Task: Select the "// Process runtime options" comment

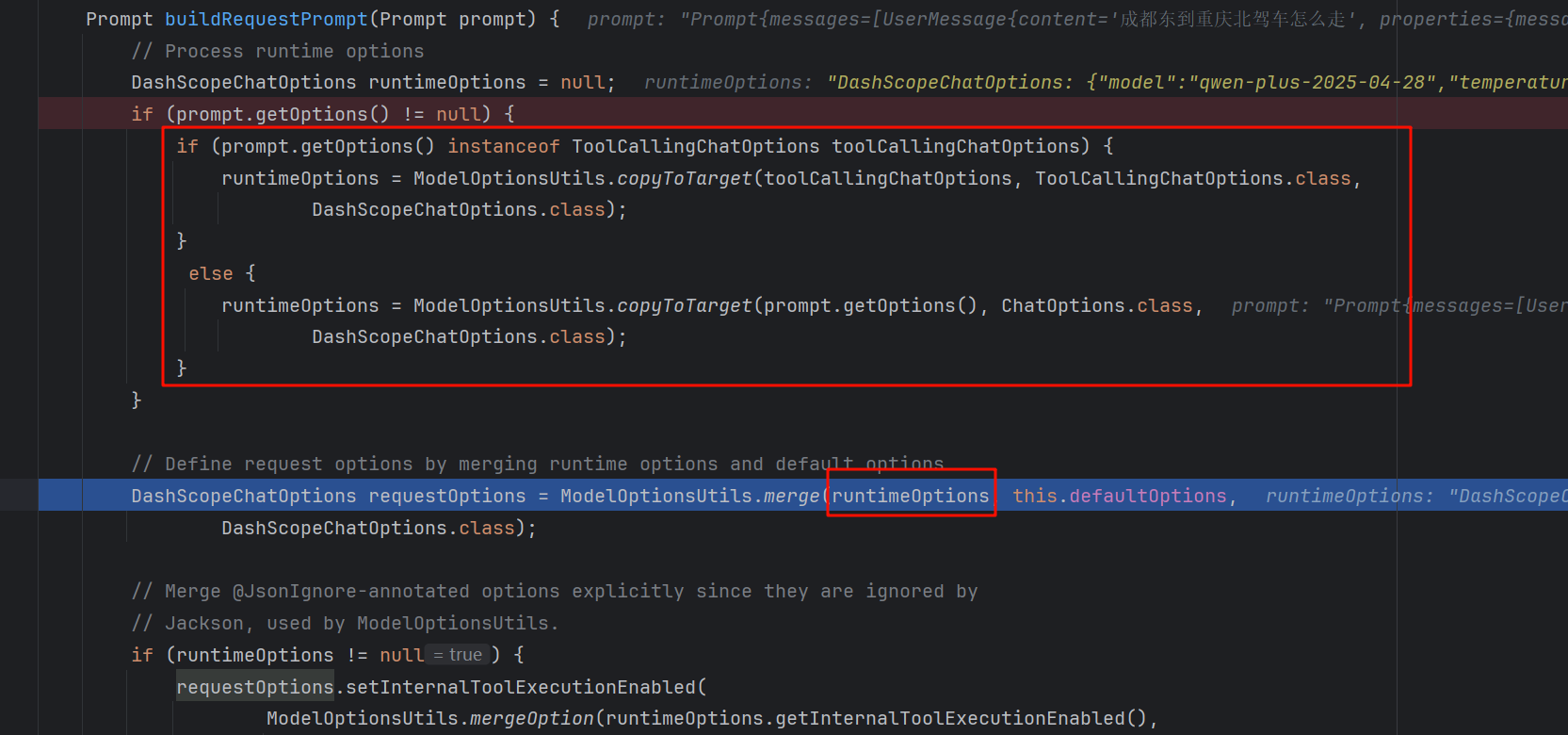Action: [278, 51]
